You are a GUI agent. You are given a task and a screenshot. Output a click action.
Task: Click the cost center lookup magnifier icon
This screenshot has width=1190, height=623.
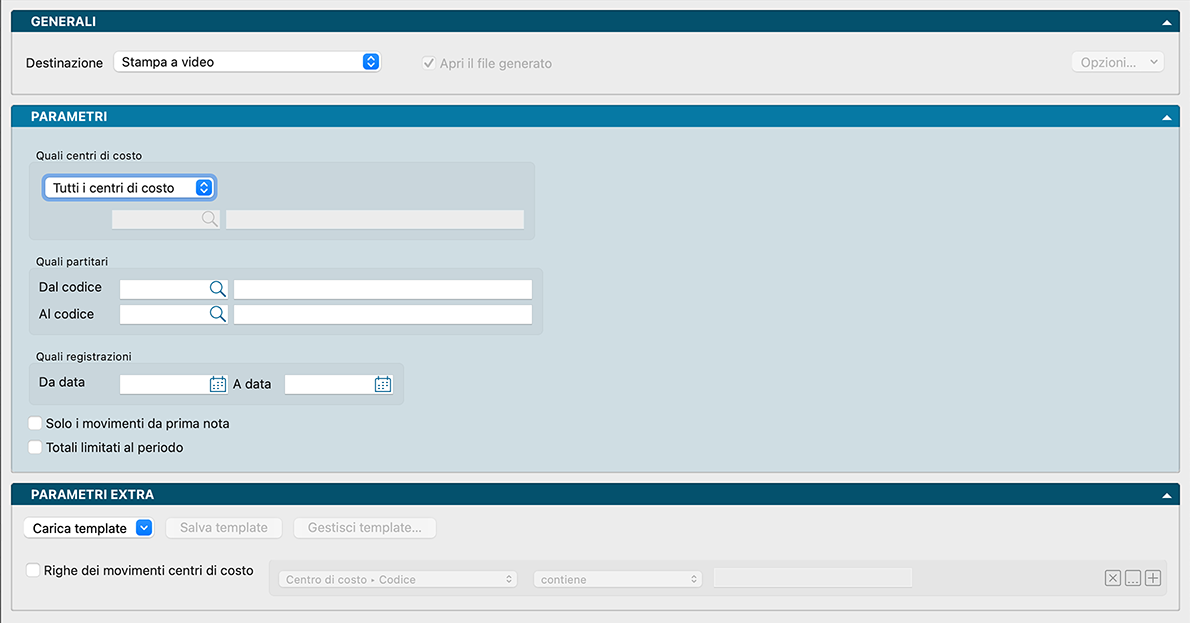(x=209, y=220)
